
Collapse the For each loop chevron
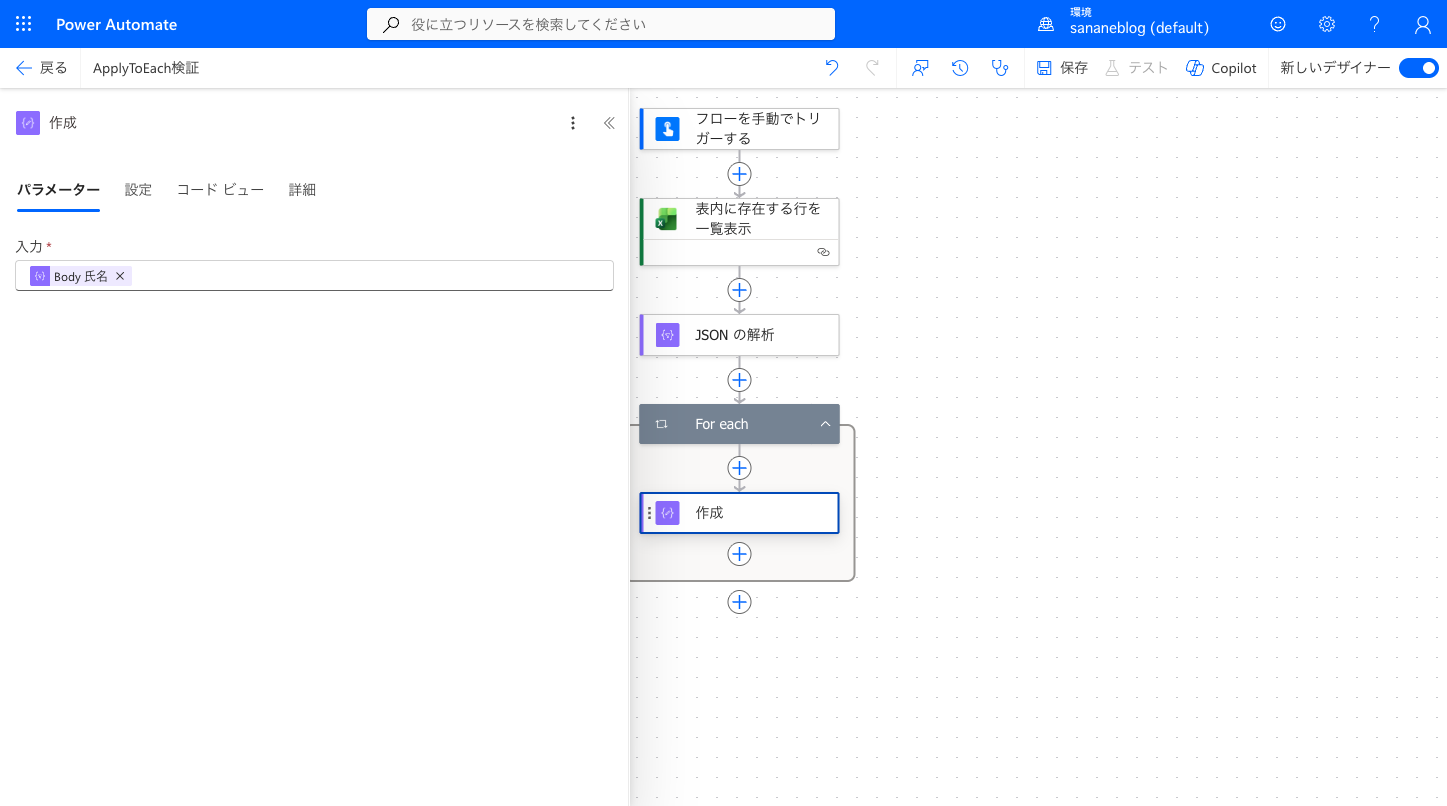coord(825,424)
